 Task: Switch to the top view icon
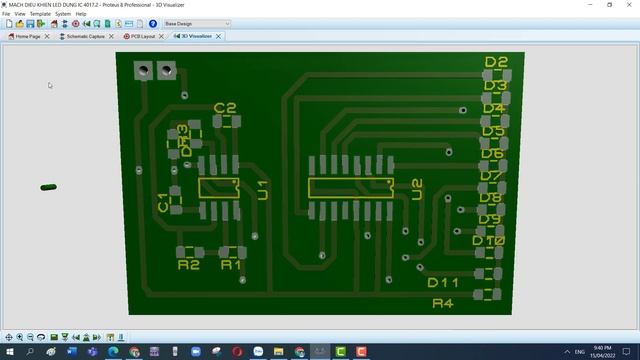[x=54, y=337]
